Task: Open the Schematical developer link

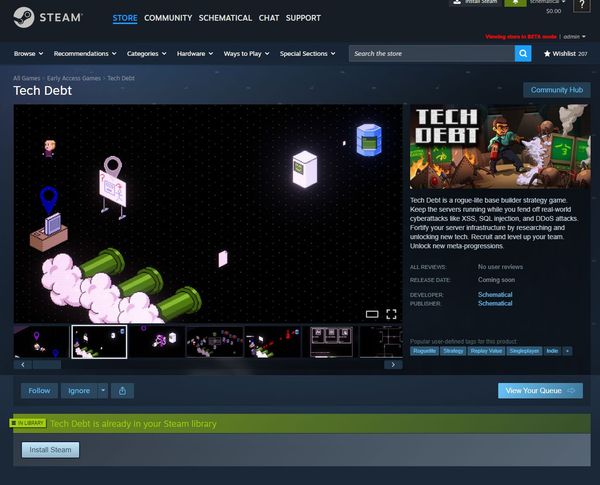Action: pyautogui.click(x=495, y=294)
